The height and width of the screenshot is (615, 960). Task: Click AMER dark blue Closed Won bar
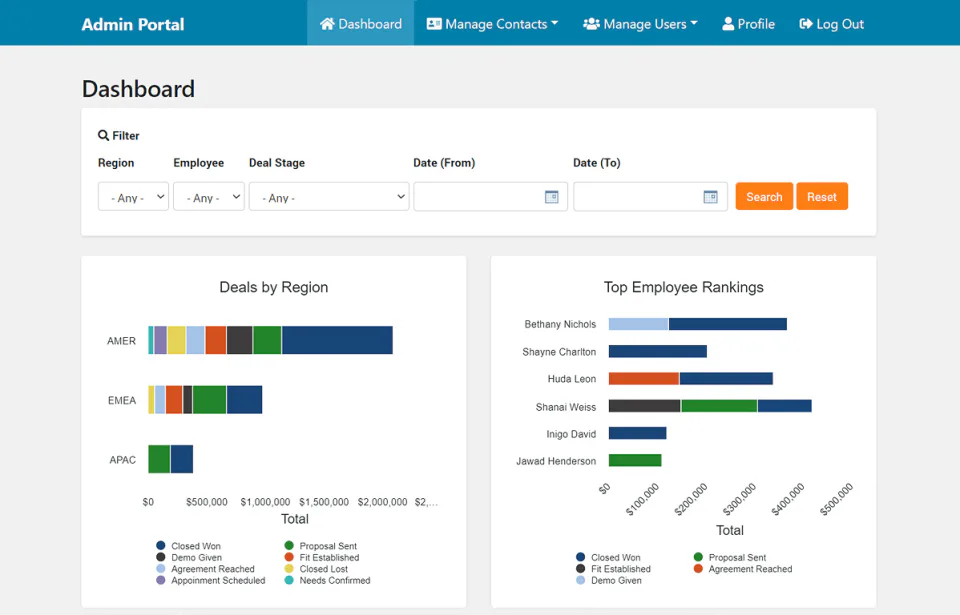[337, 340]
